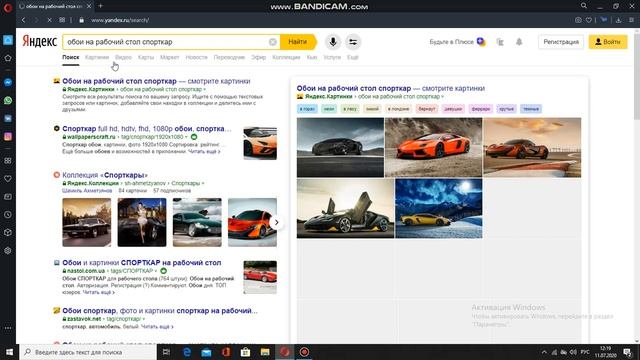Open the classic black muscle car thumbnail
640x360 pixels.
point(87,222)
